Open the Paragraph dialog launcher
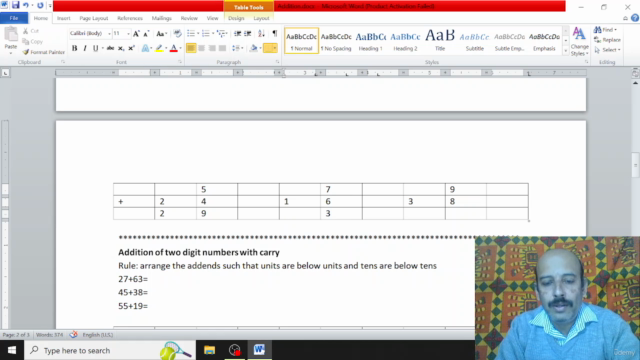This screenshot has height=360, width=640. click(x=278, y=62)
